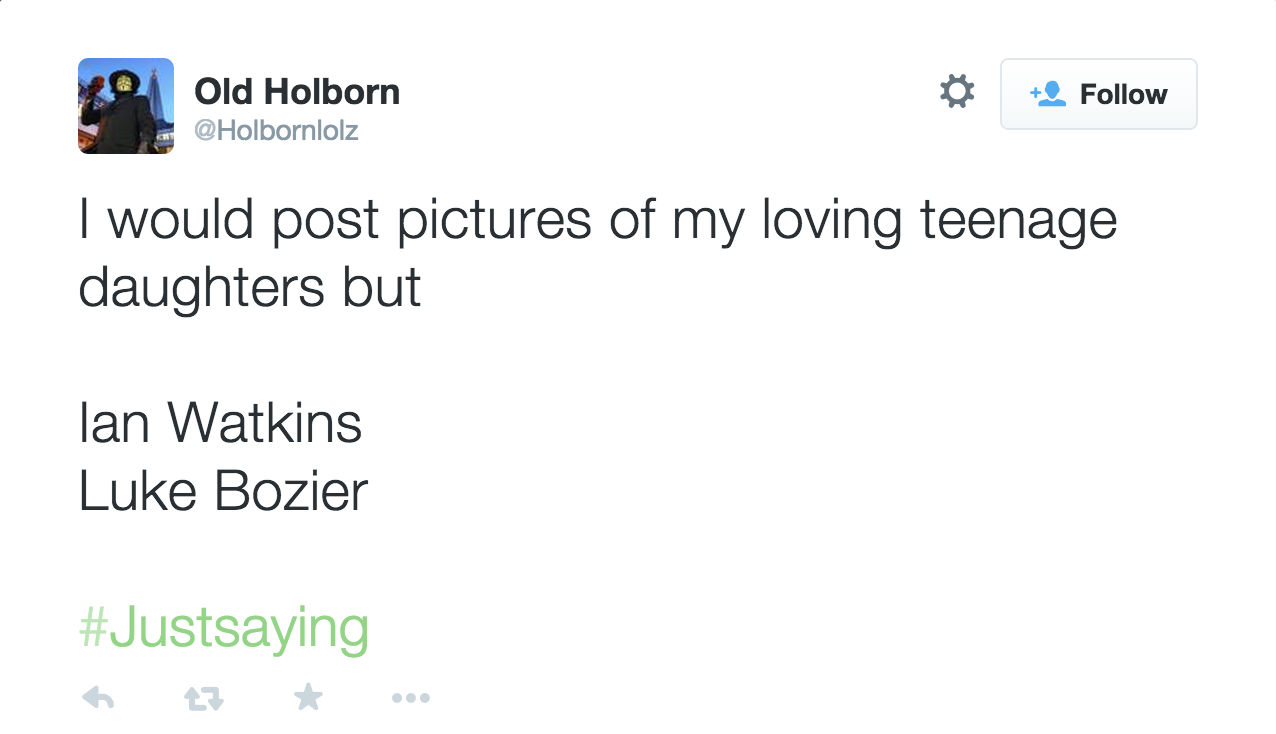Open the more actions ellipsis
Image resolution: width=1276 pixels, height=734 pixels.
[x=411, y=698]
